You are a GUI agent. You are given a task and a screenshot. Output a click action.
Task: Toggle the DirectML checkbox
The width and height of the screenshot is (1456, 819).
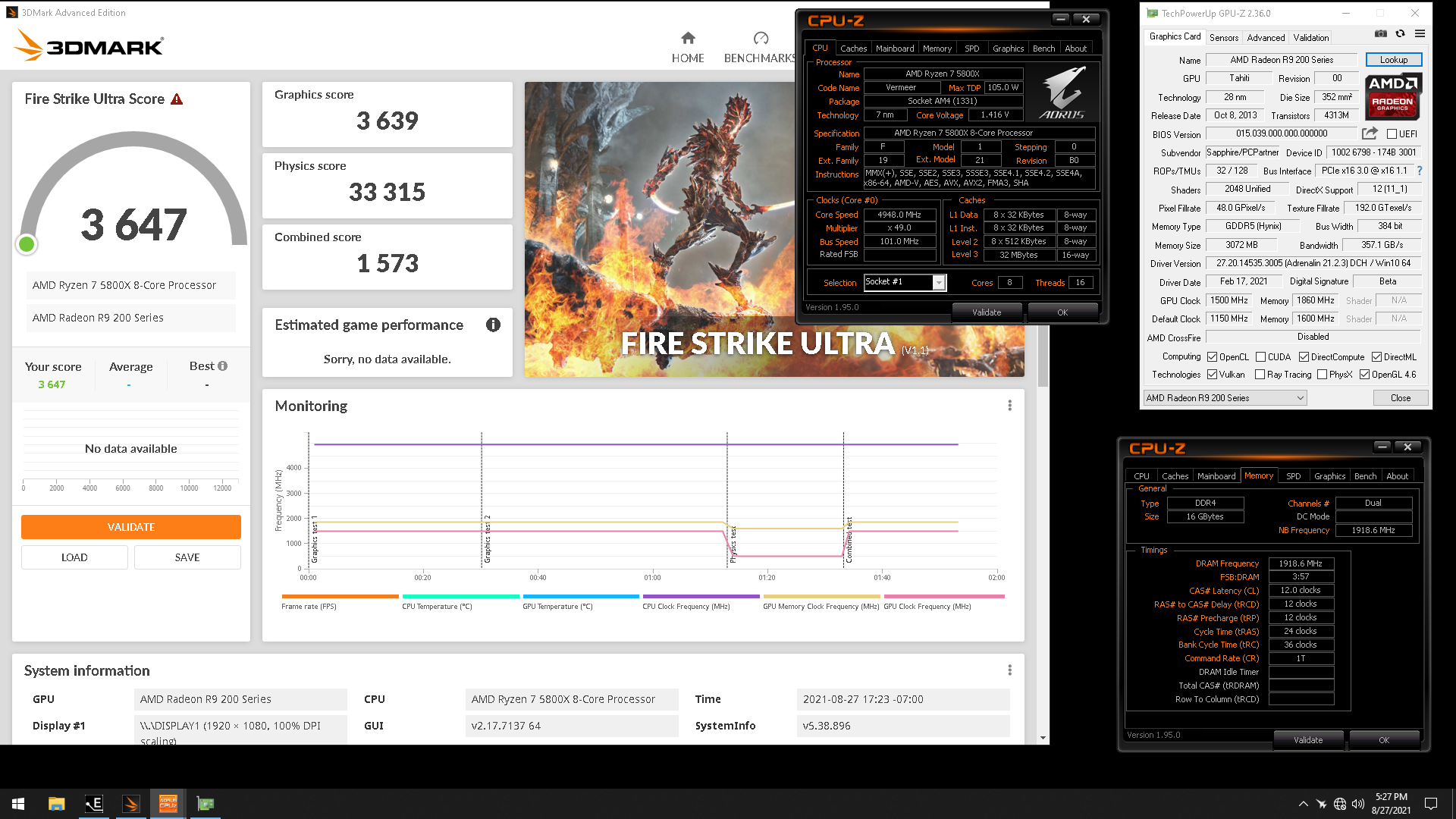pos(1376,357)
